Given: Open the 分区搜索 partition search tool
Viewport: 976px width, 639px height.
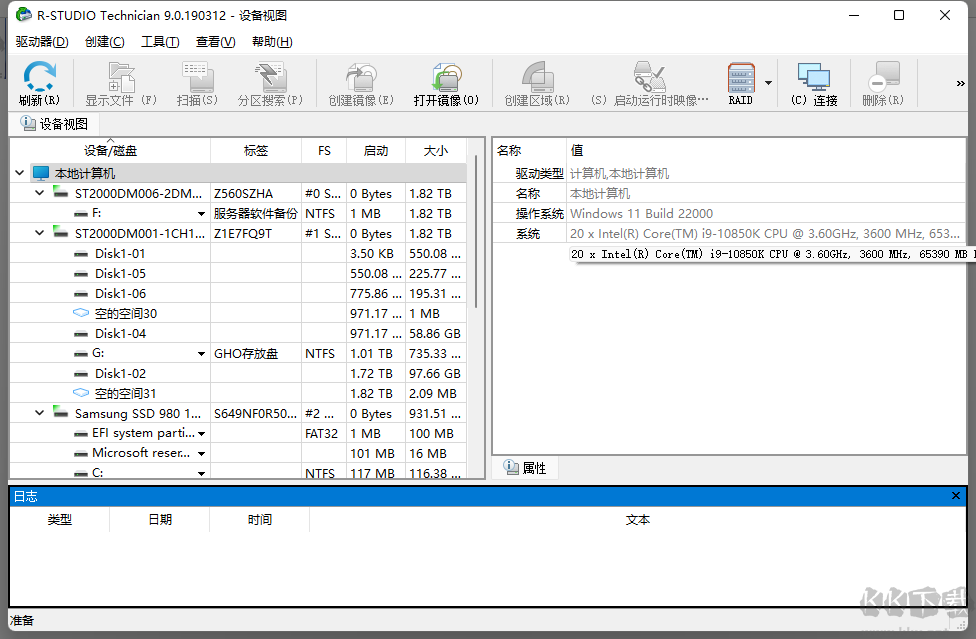Looking at the screenshot, I should (x=268, y=82).
